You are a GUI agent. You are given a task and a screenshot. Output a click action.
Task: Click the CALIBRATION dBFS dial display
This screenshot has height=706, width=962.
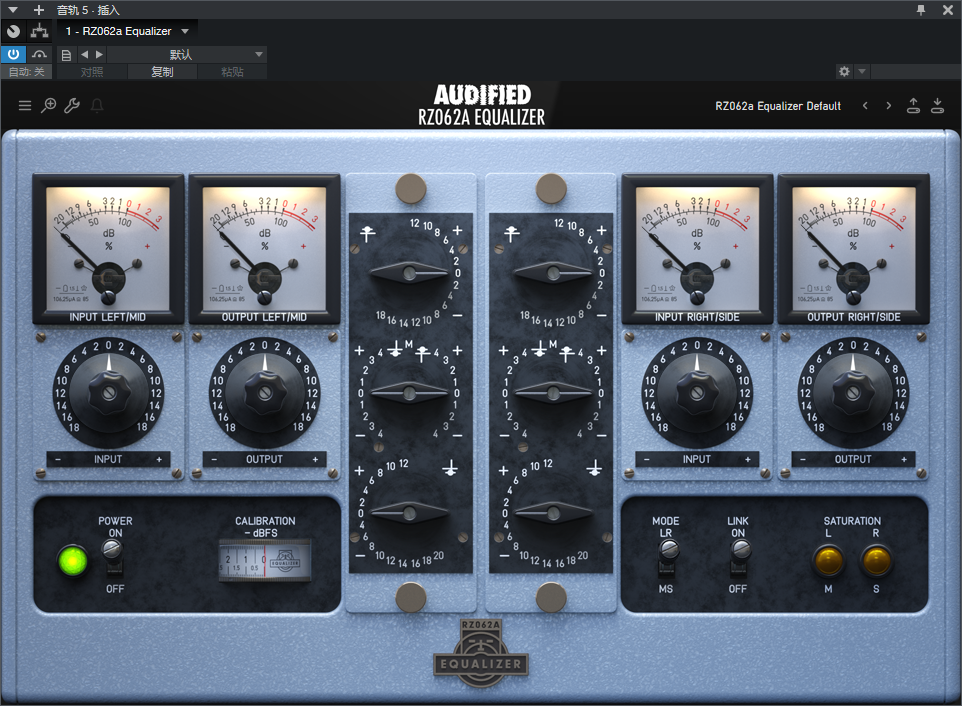tap(265, 560)
